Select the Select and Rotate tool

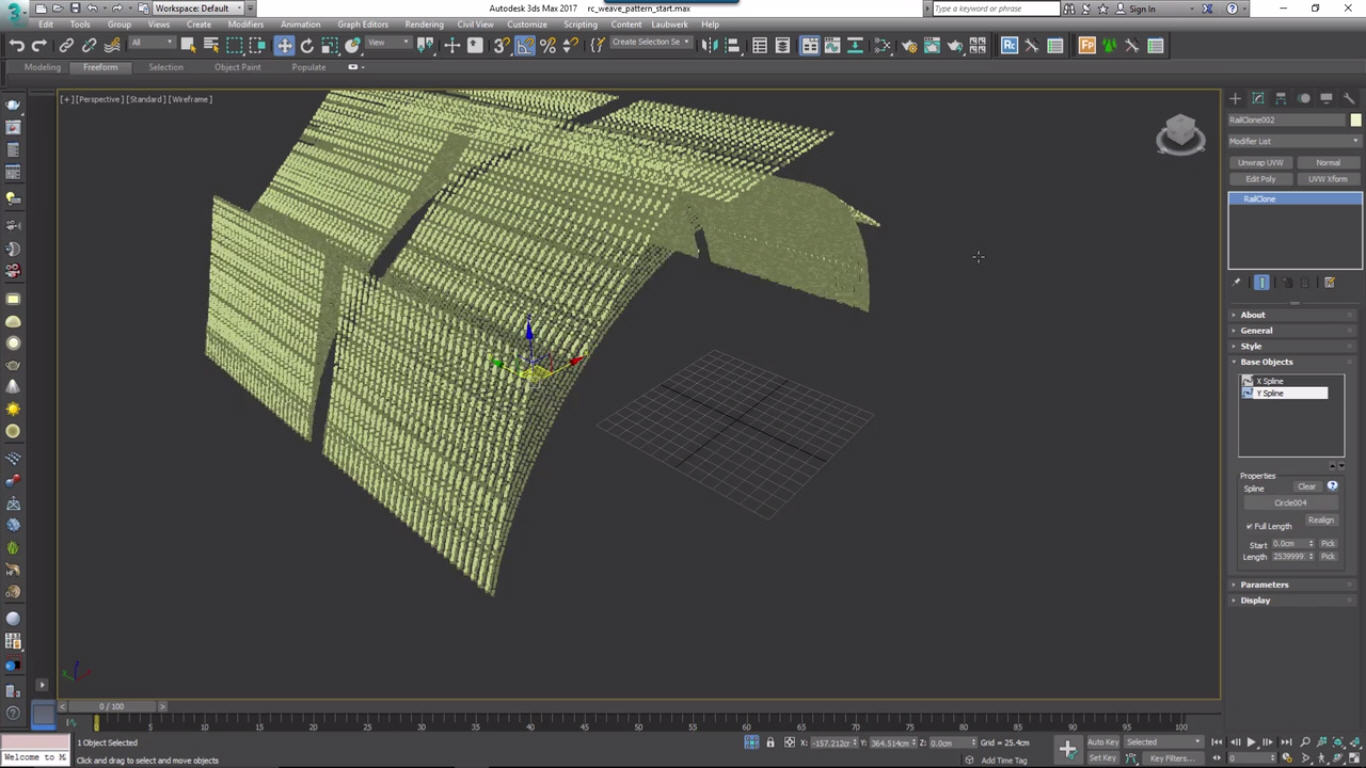pyautogui.click(x=307, y=45)
